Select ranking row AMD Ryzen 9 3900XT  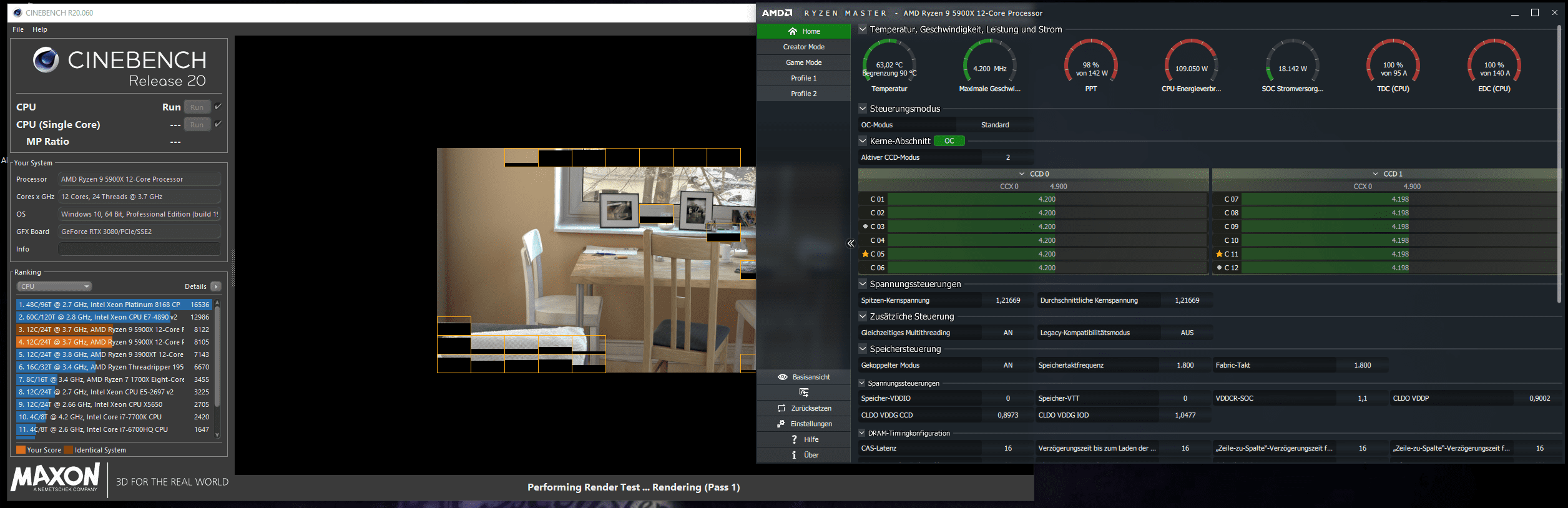point(114,354)
